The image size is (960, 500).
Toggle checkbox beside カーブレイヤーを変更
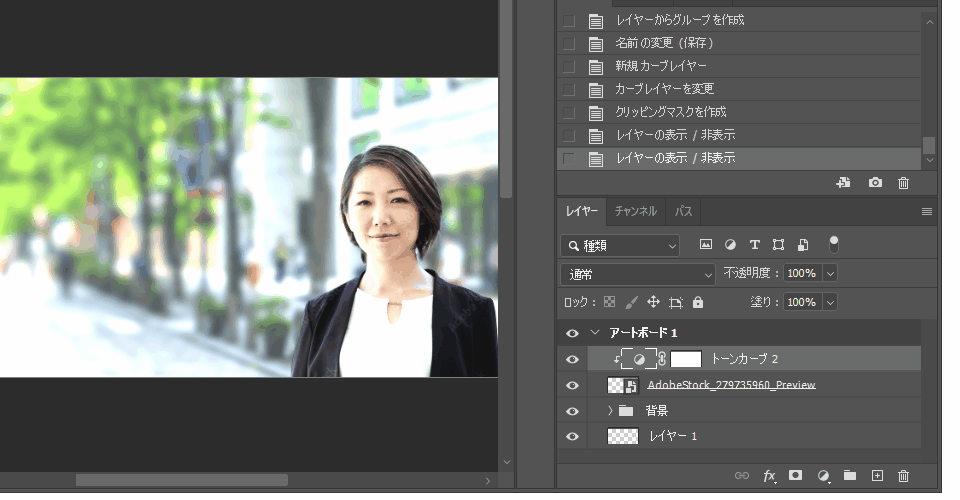pos(569,89)
